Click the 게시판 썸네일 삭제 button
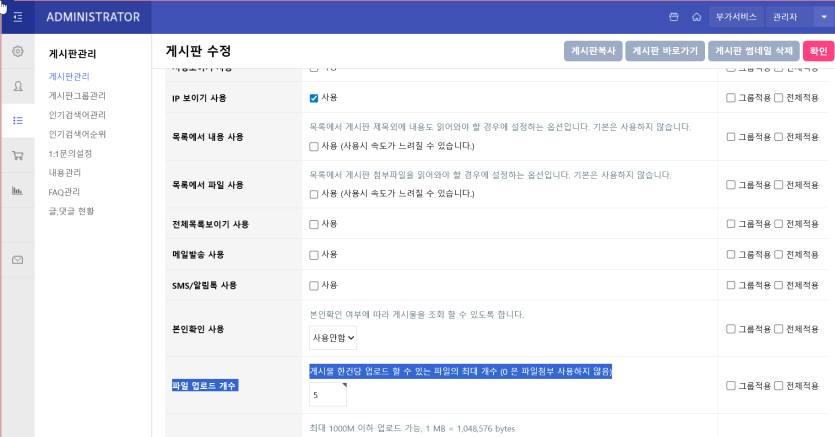The image size is (835, 437). (x=754, y=51)
